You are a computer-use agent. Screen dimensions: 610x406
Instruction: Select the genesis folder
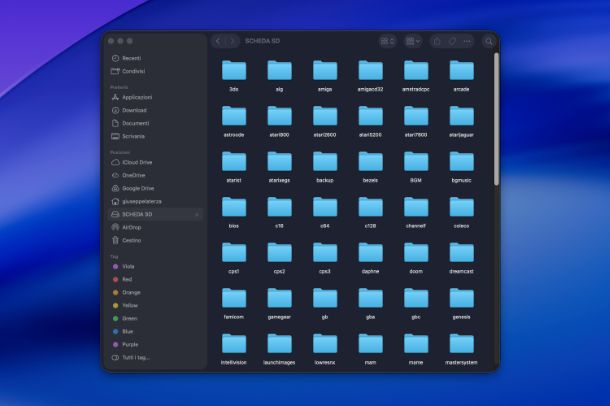(461, 303)
